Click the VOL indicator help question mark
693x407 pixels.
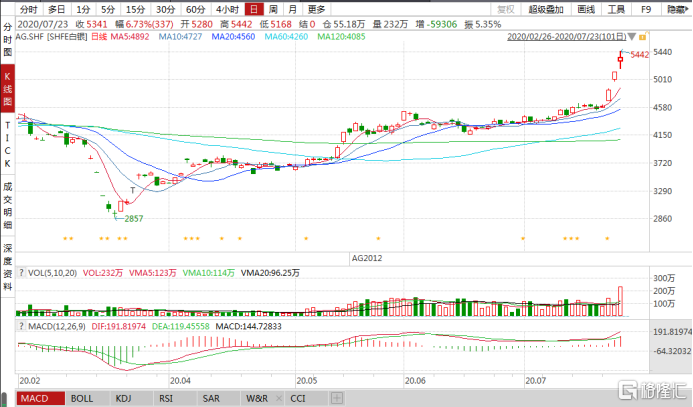21,273
